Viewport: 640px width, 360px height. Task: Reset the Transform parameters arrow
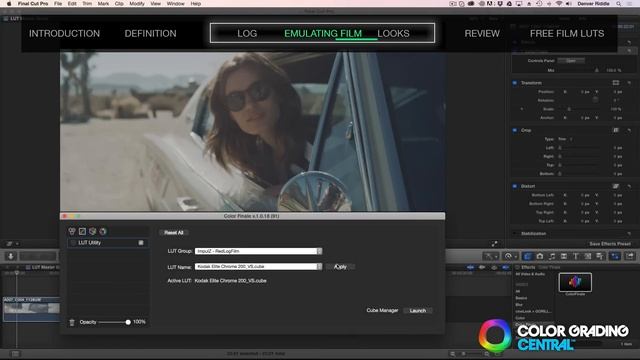point(629,83)
